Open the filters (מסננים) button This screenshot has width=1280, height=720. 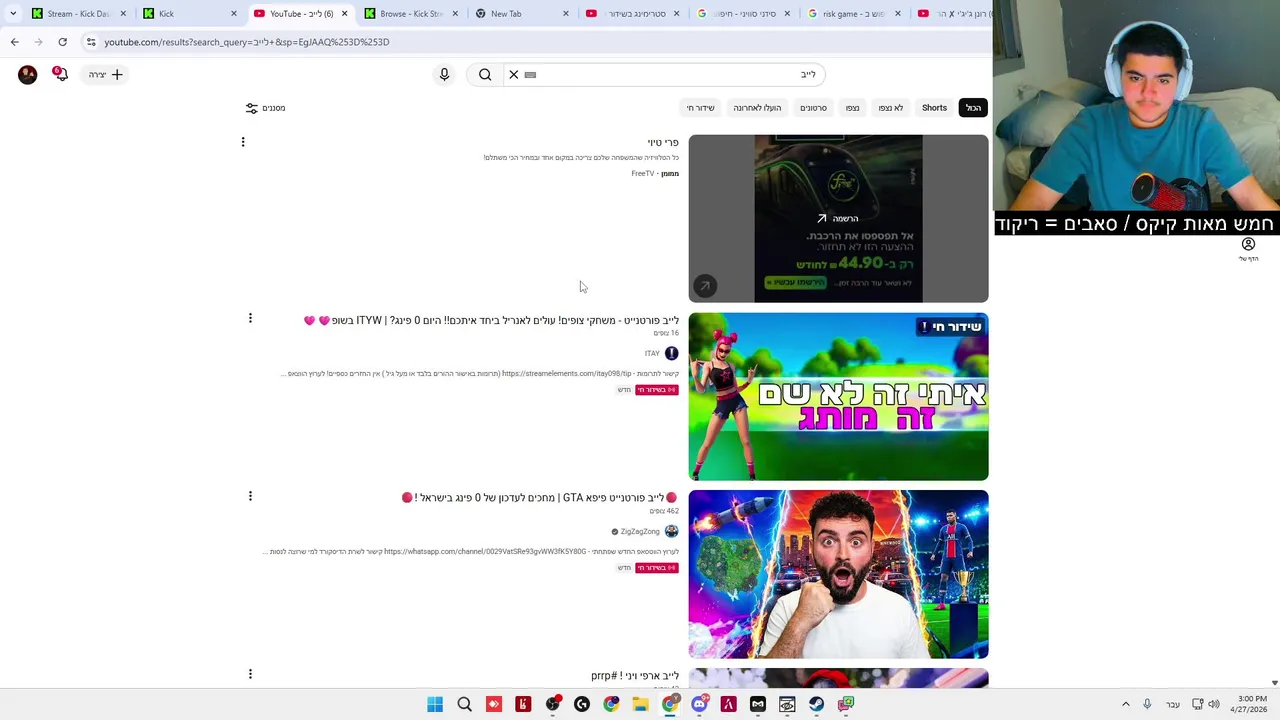(266, 108)
